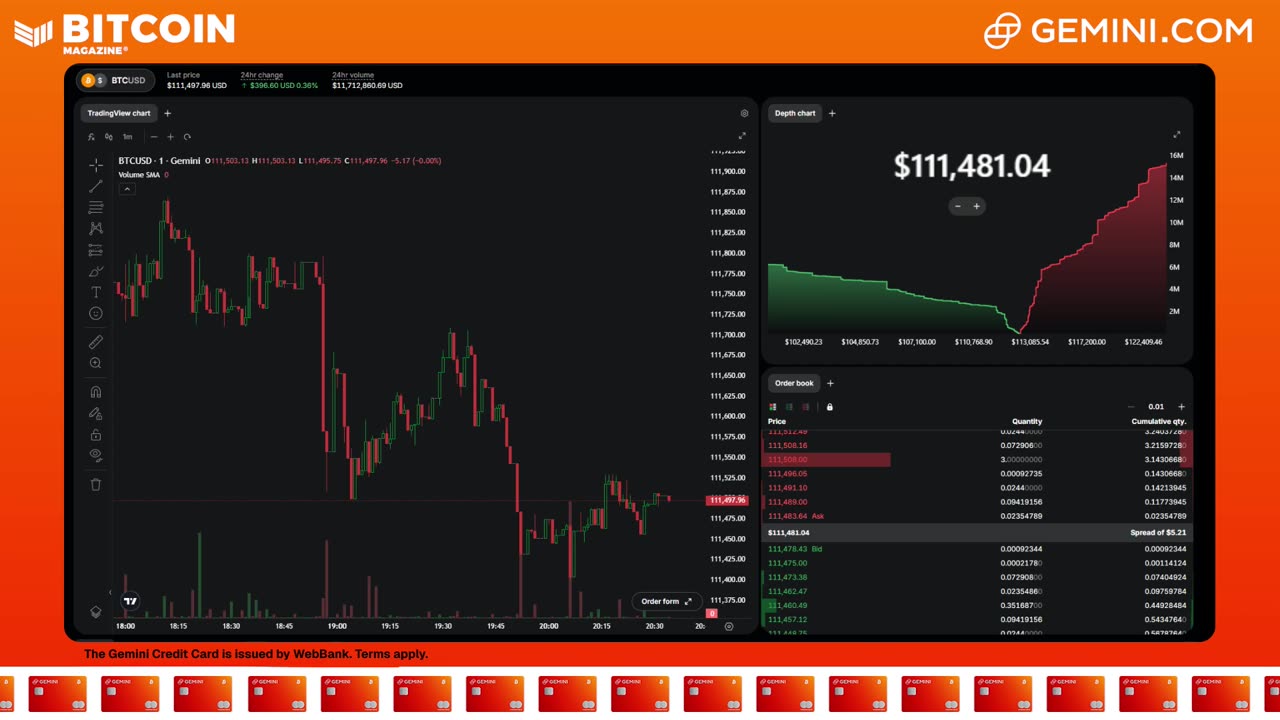Click the trash icon to remove drawings

(96, 484)
